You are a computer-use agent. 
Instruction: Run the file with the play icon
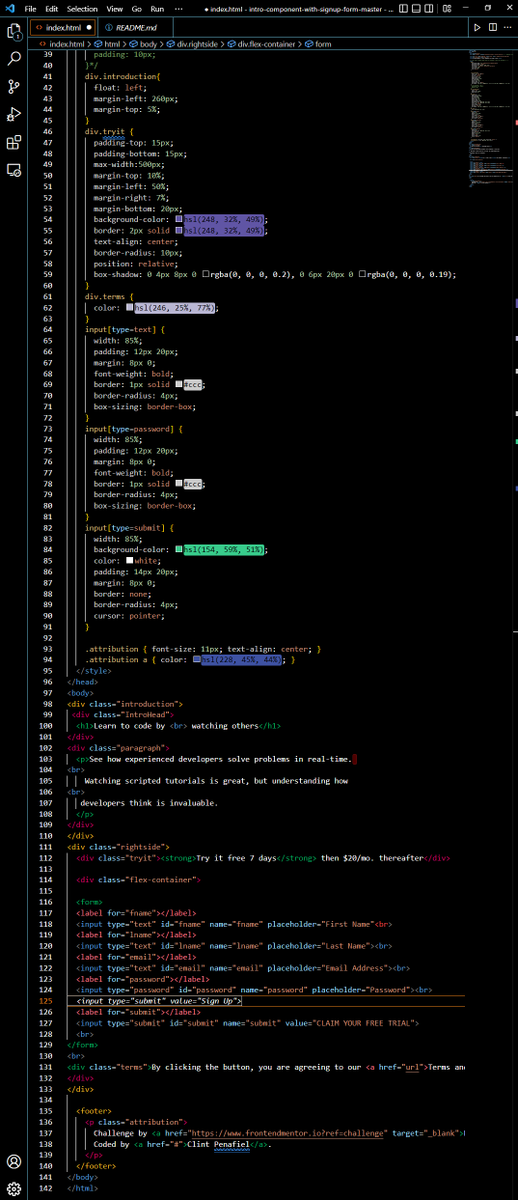477,28
